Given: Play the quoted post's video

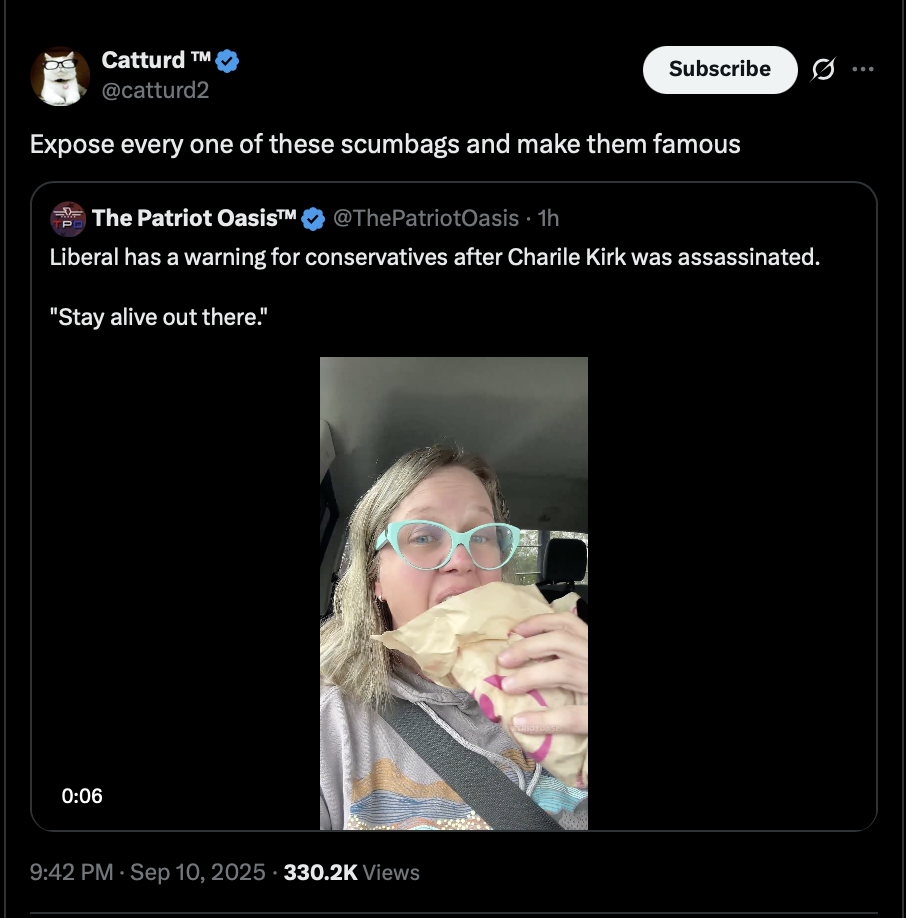Looking at the screenshot, I should (x=454, y=593).
